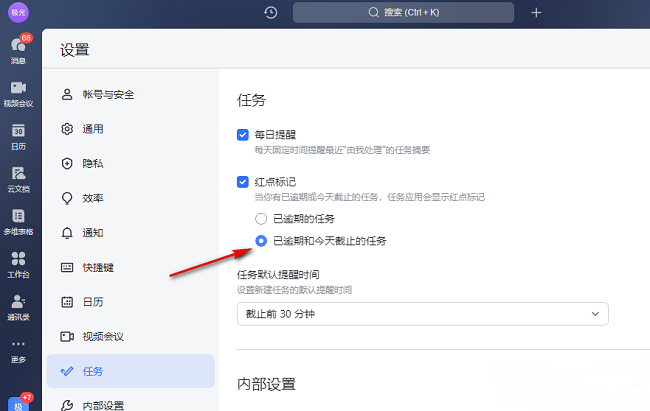Viewport: 650px width, 411px height.
Task: Go to 日历 settings section
Action: click(x=131, y=302)
